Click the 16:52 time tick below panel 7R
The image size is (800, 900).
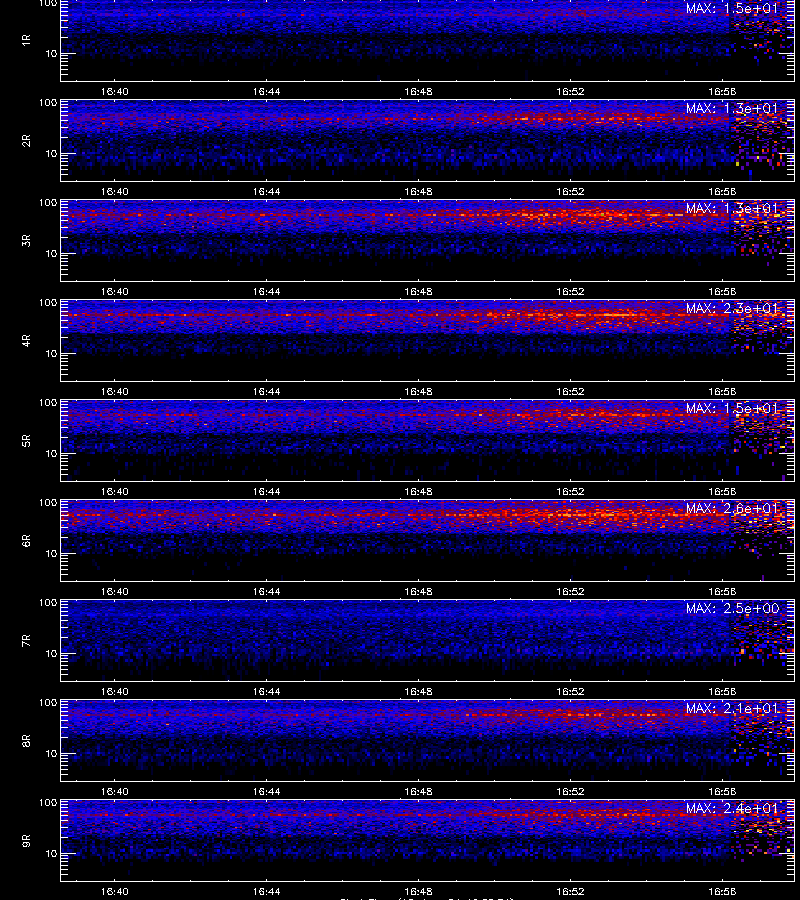(x=570, y=691)
